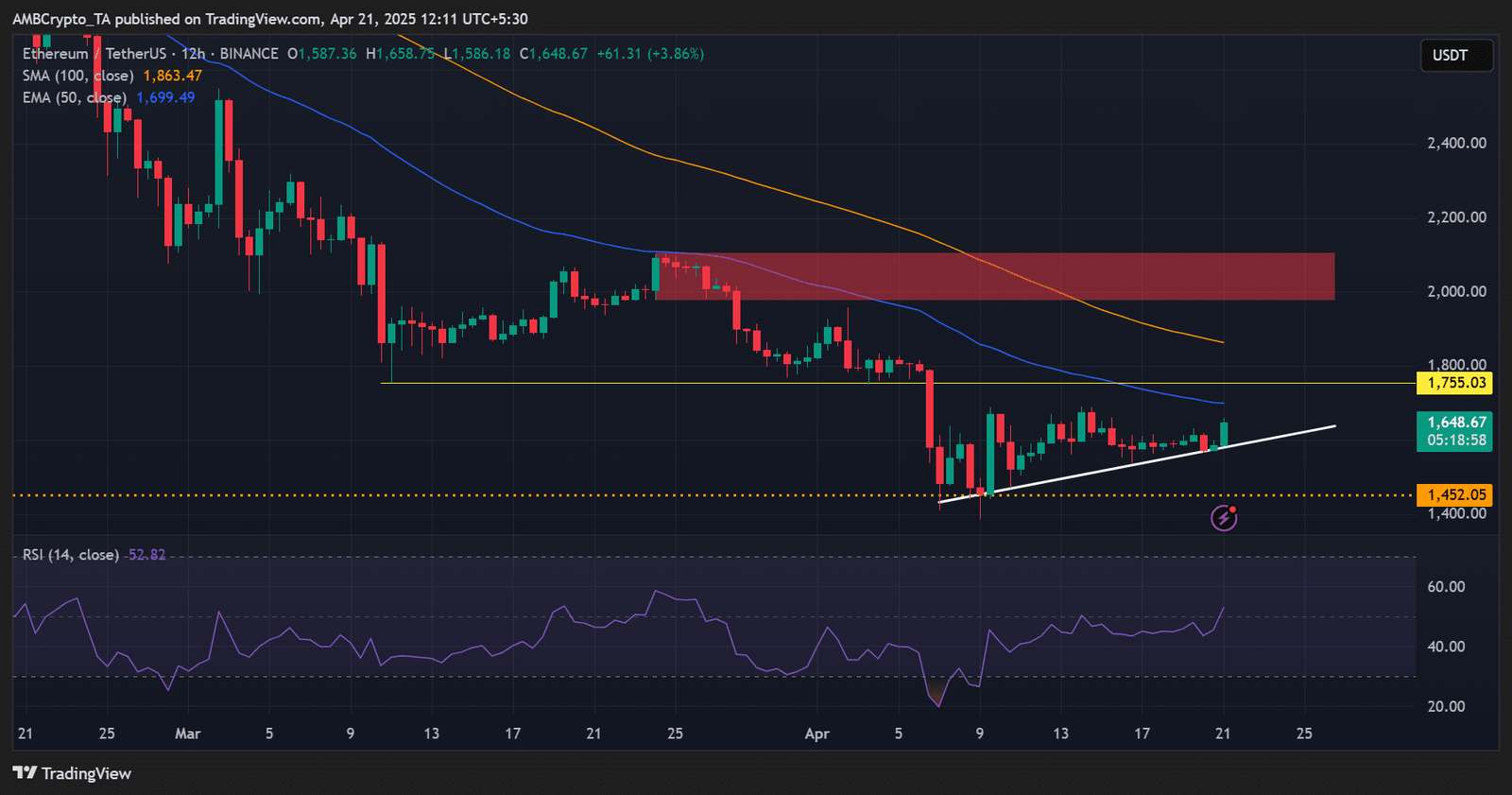Select the EMA (50, close) indicator label
Image resolution: width=1512 pixels, height=795 pixels.
tap(75, 97)
